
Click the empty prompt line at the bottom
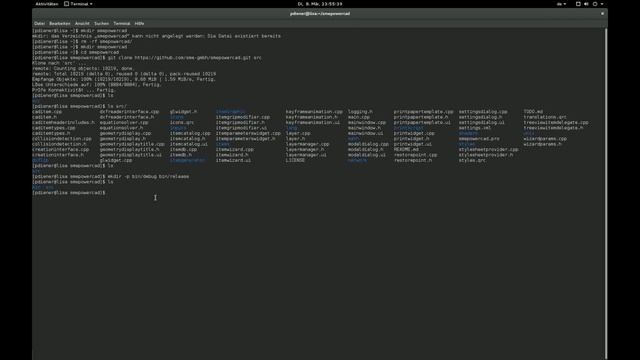click(x=69, y=193)
